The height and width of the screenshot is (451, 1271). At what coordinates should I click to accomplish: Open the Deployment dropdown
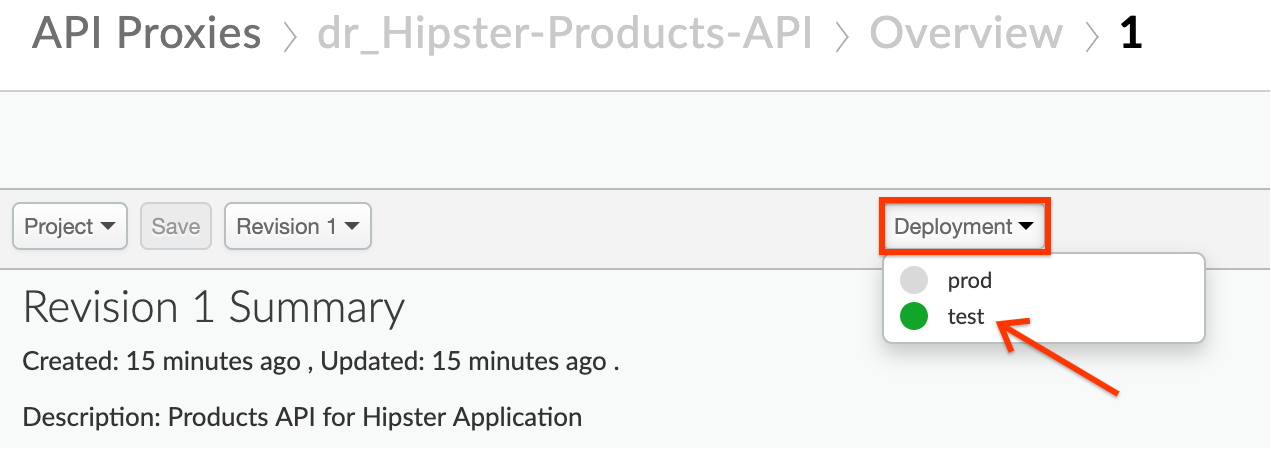coord(965,226)
